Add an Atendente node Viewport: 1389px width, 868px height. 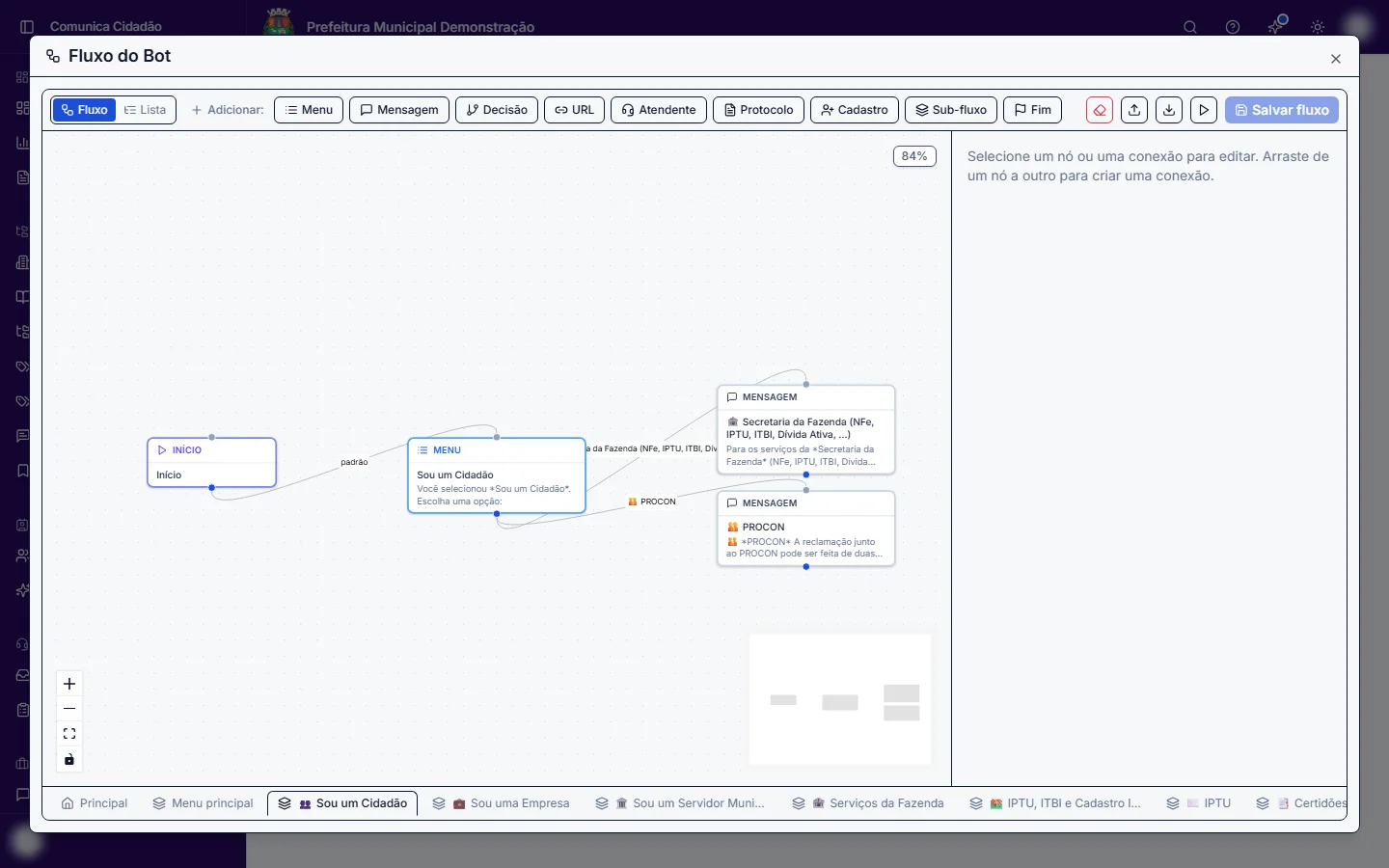tap(659, 110)
